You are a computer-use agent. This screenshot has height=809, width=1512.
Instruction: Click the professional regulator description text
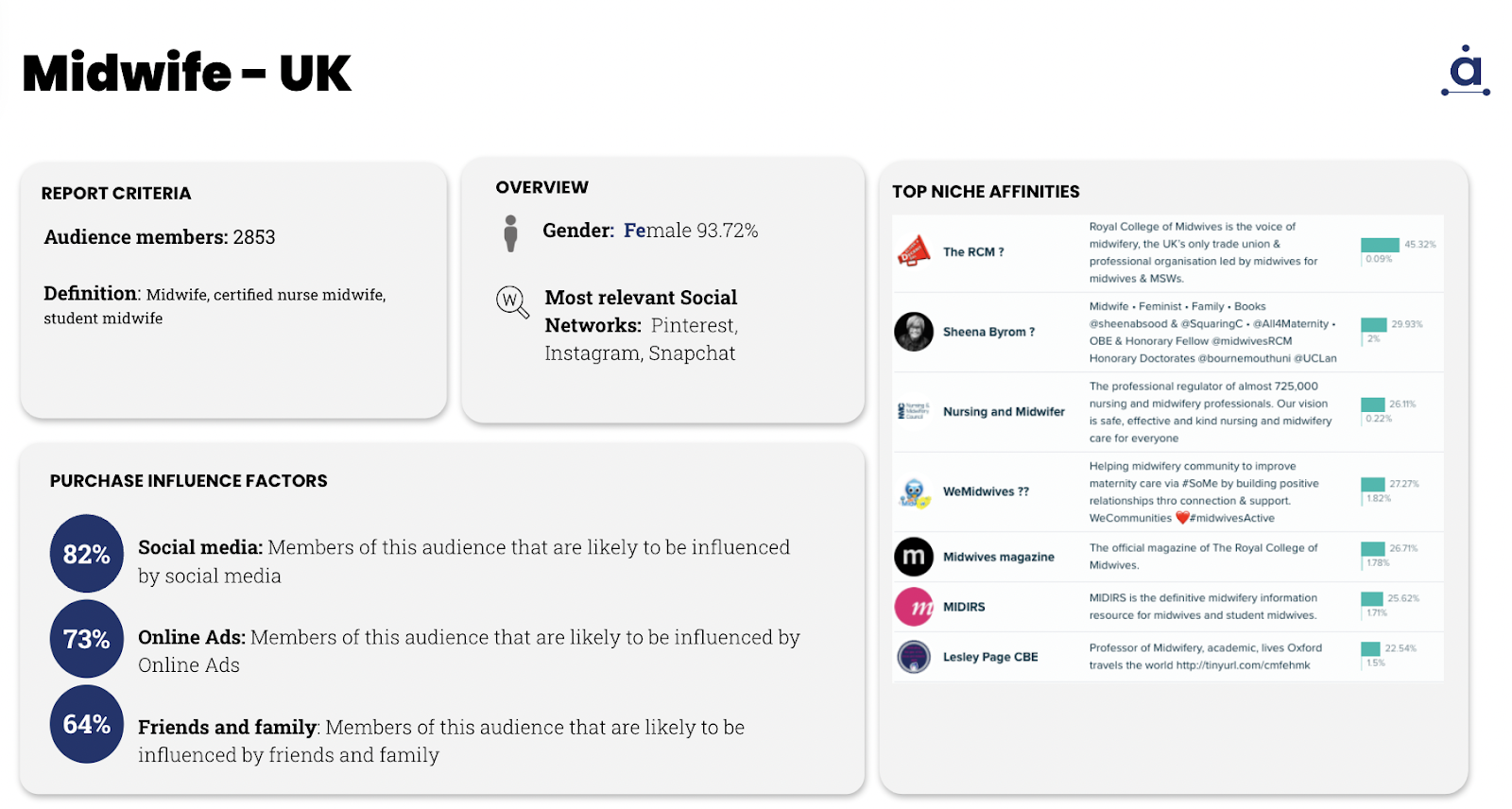pos(1211,412)
